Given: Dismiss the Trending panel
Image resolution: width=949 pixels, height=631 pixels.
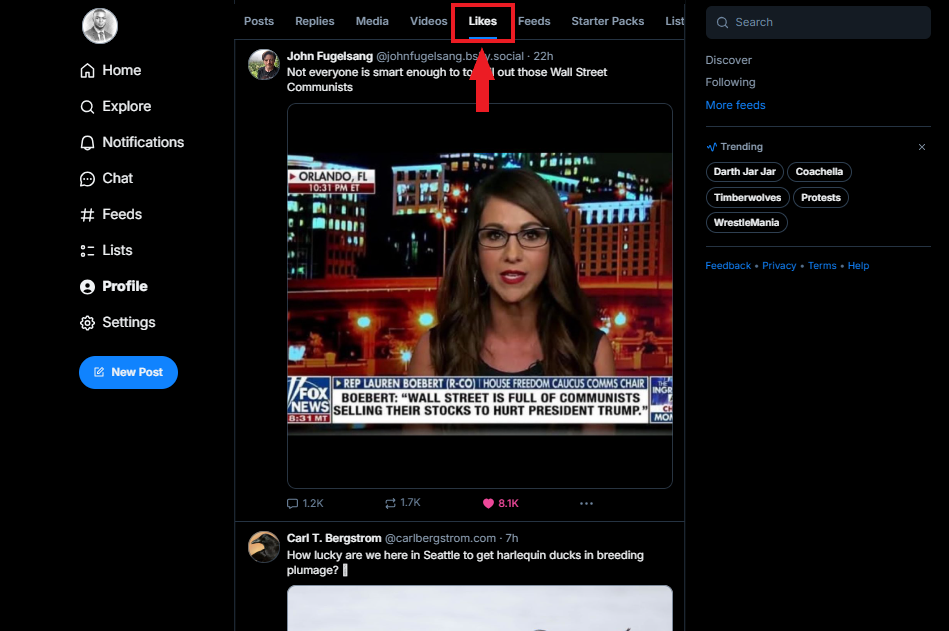Looking at the screenshot, I should coord(922,147).
